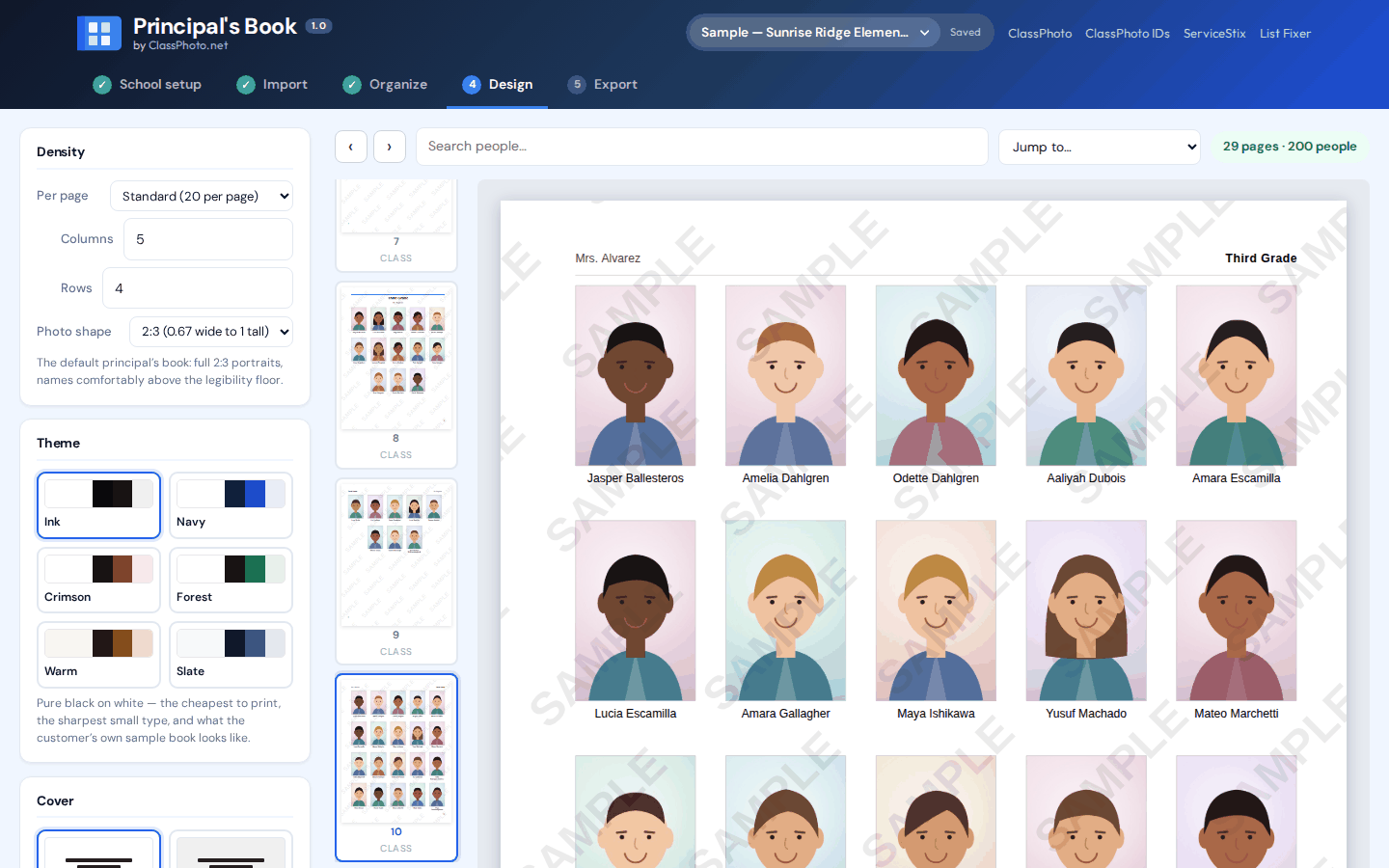Click Lucia Escamilla portrait
The image size is (1389, 868).
(636, 610)
